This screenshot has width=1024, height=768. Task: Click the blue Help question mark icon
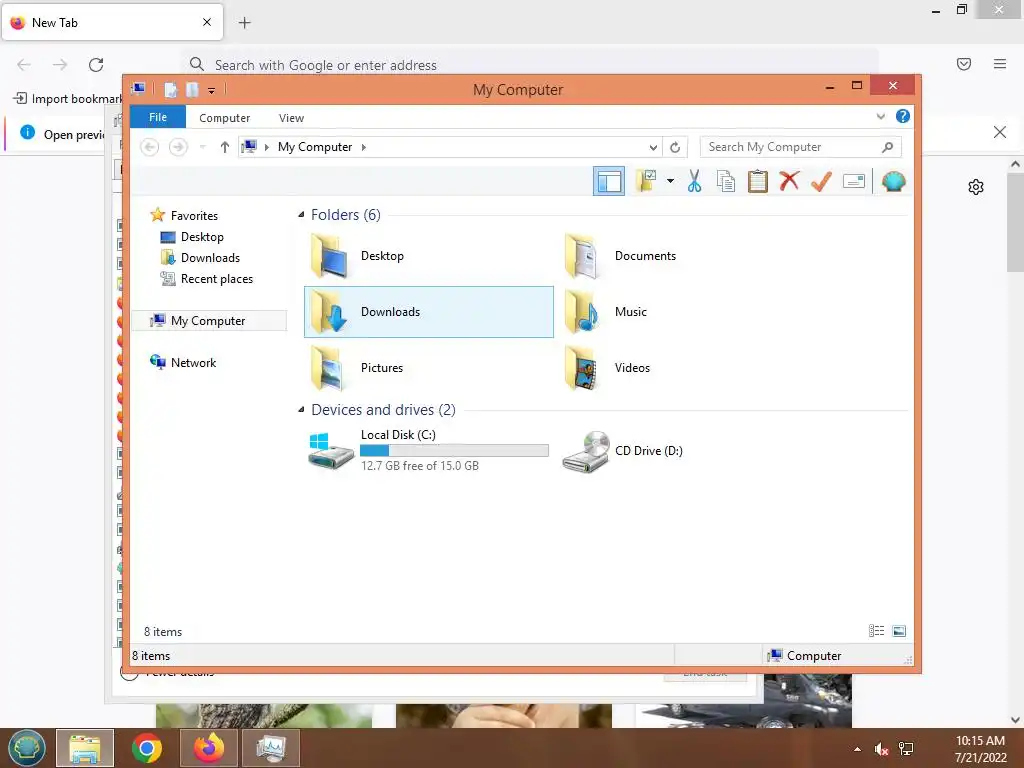click(x=903, y=116)
